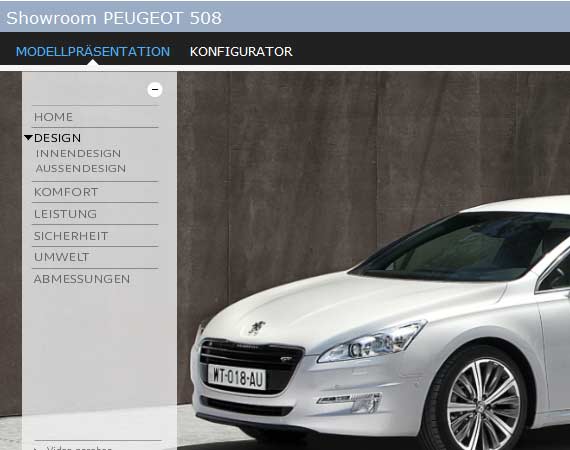This screenshot has height=450, width=570.
Task: Open ABMESSUNGEN section
Action: 82,279
